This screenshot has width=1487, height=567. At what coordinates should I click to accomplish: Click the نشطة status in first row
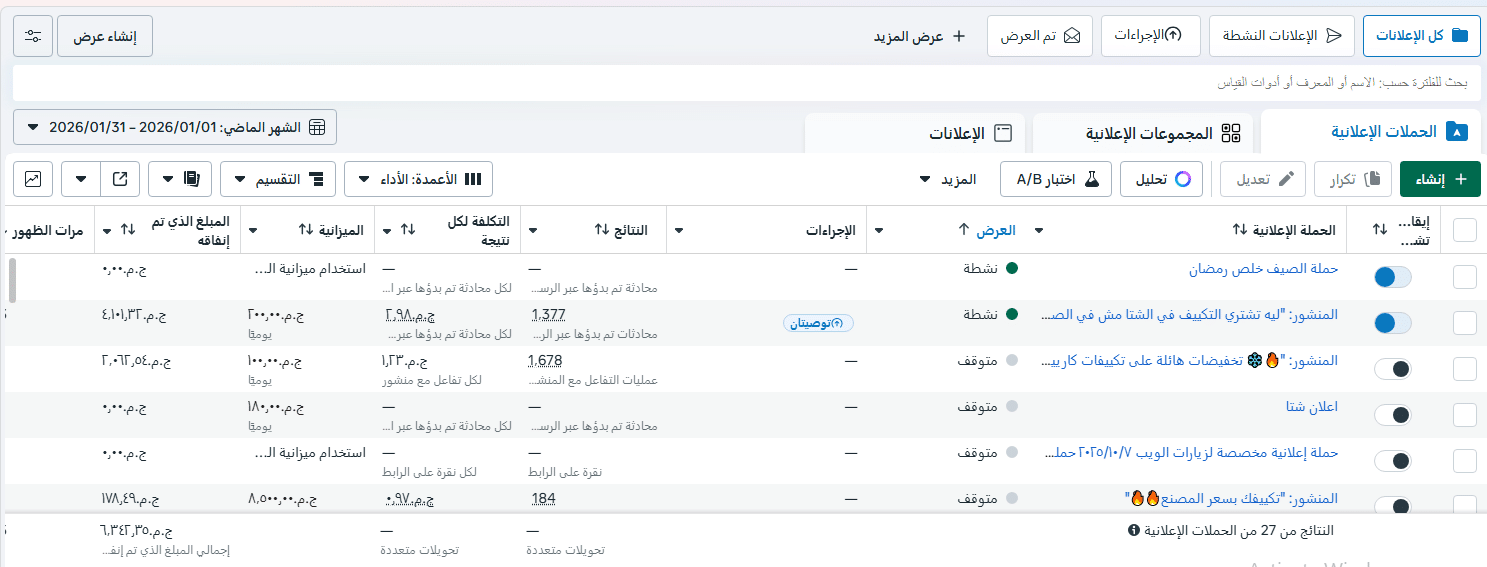tap(980, 269)
